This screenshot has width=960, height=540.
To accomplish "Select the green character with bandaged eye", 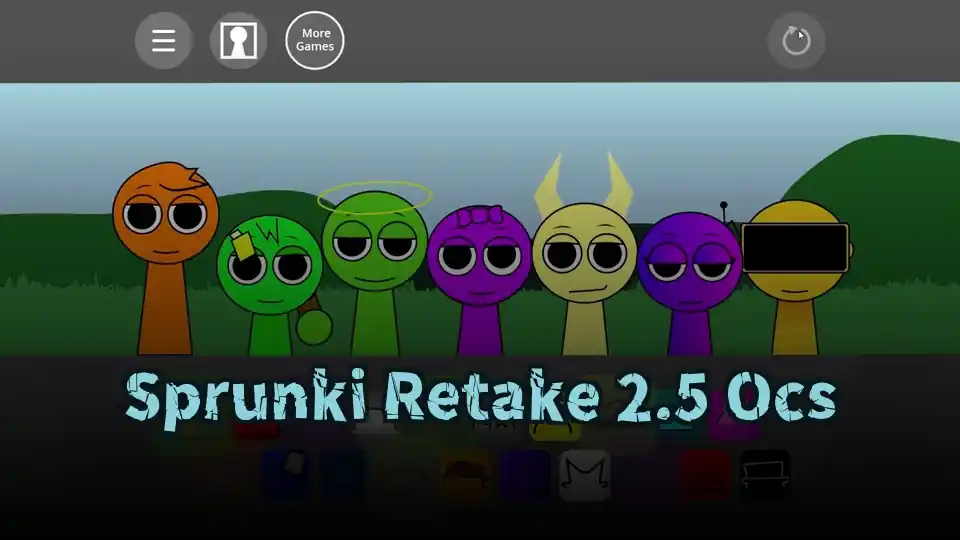I will (x=272, y=285).
